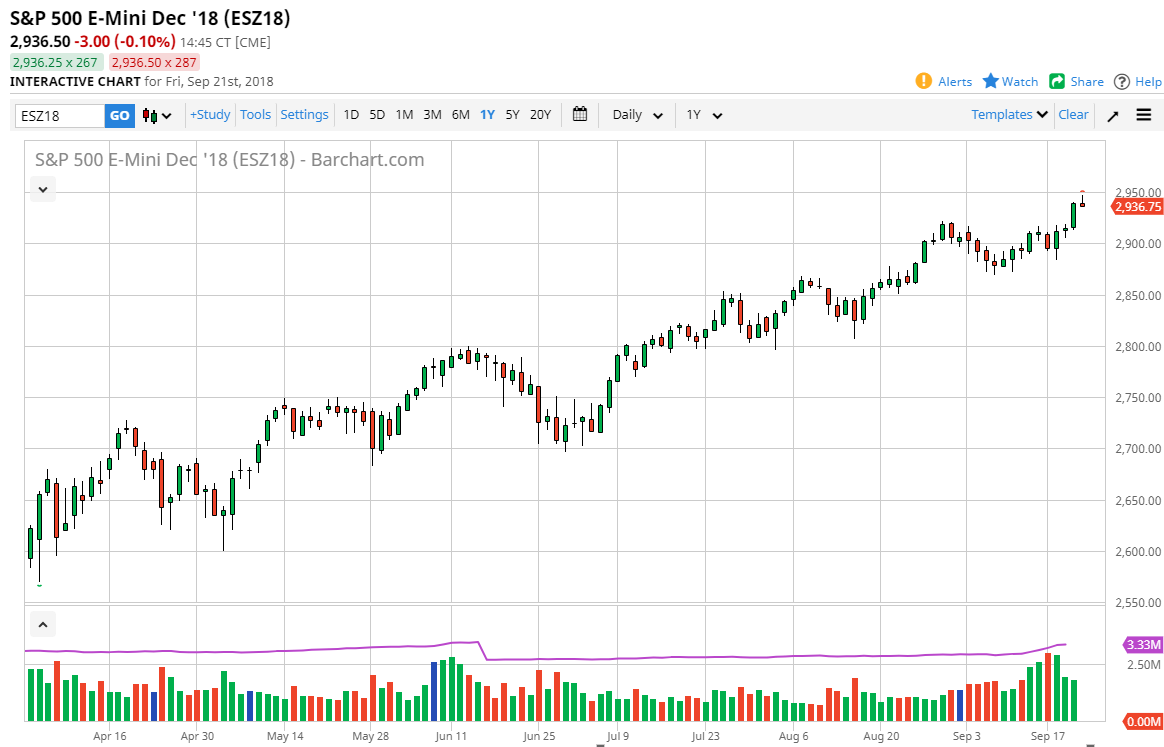Screen dimensions: 1164x747
Task: Click inside the ESZ18 symbol field
Action: pyautogui.click(x=55, y=115)
